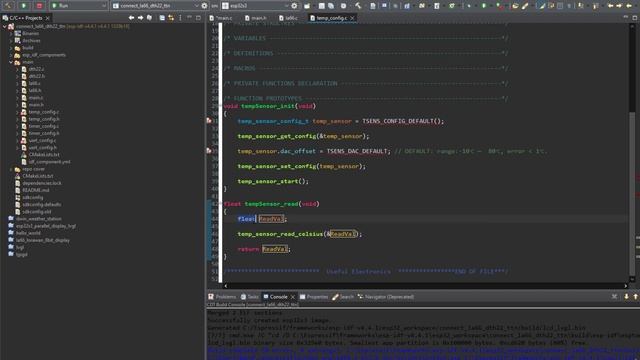Screen dimensions: 640x360
Task: Open the Search tab in bottom panel
Action: tap(343, 297)
